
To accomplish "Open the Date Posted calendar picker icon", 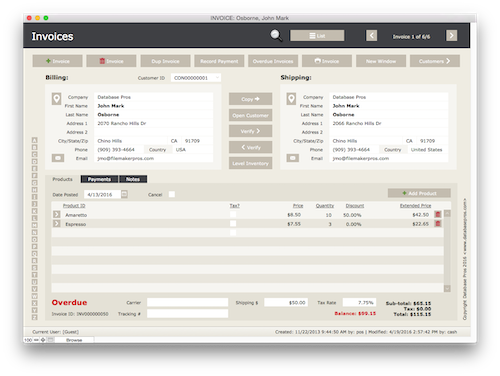I will point(124,194).
